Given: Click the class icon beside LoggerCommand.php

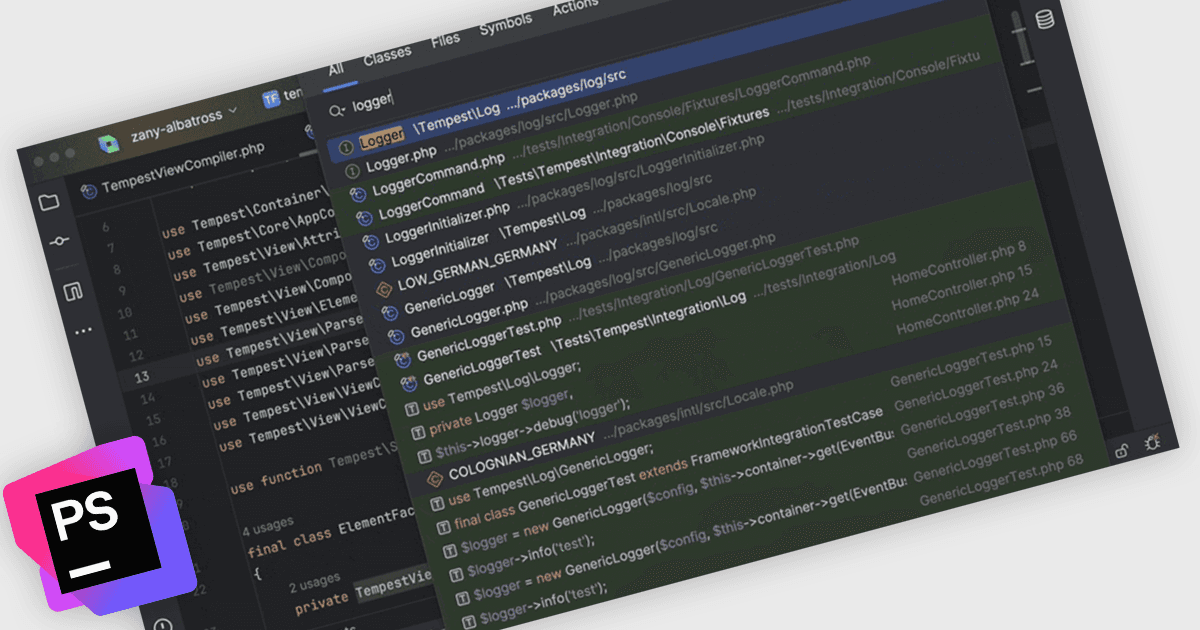Looking at the screenshot, I should tap(357, 193).
